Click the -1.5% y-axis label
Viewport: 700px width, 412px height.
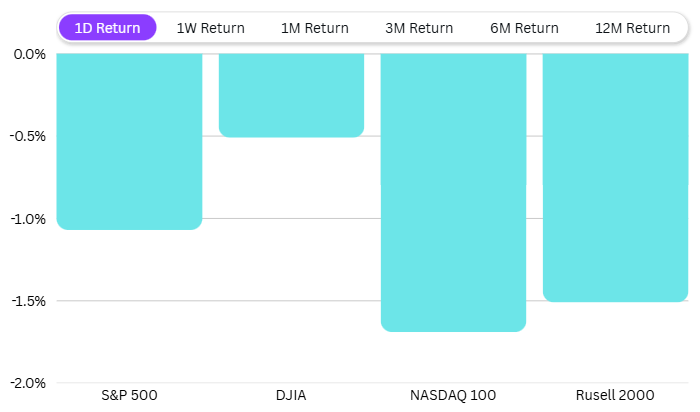[x=28, y=301]
